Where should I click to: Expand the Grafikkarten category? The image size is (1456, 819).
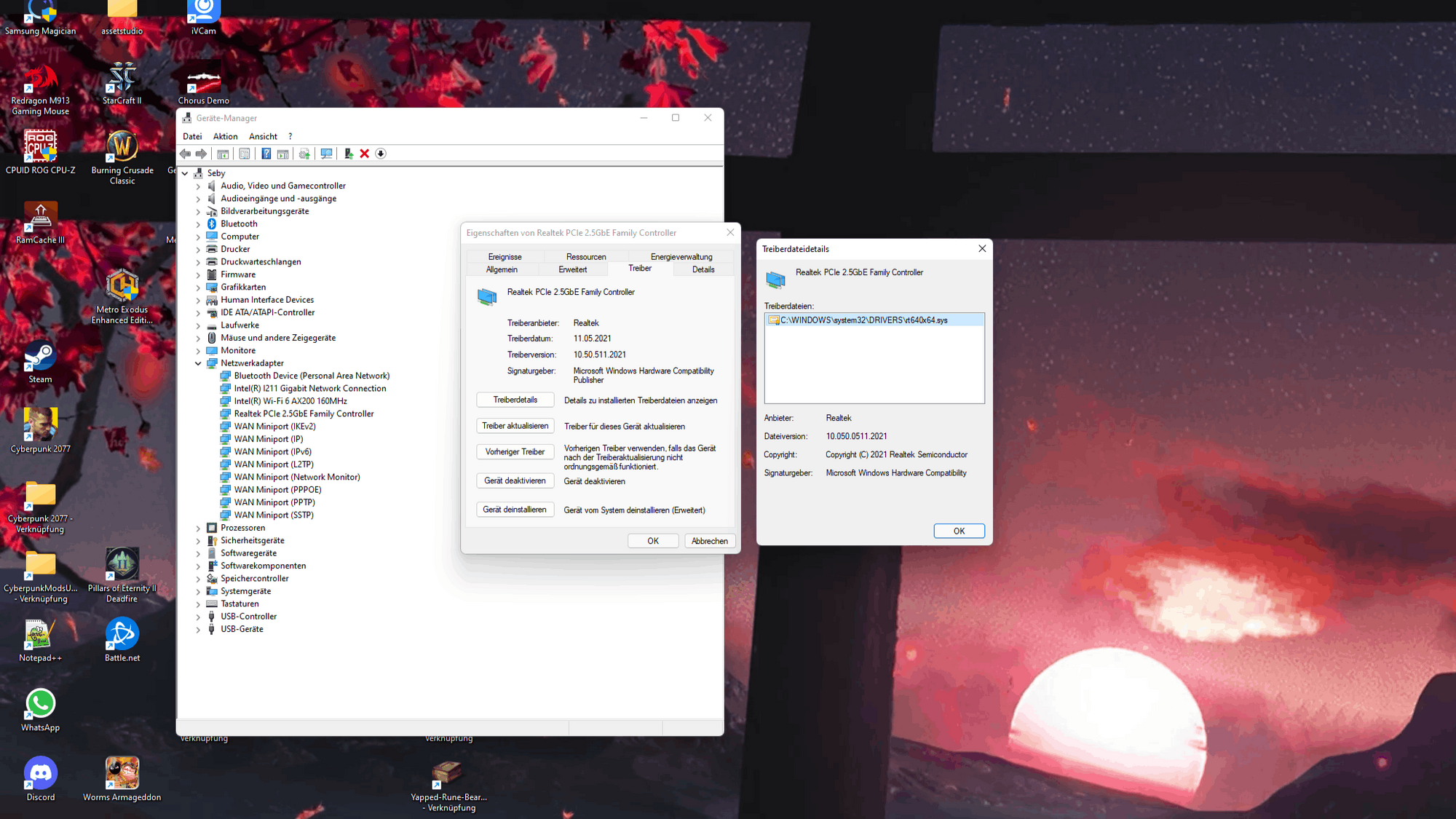[x=198, y=288]
